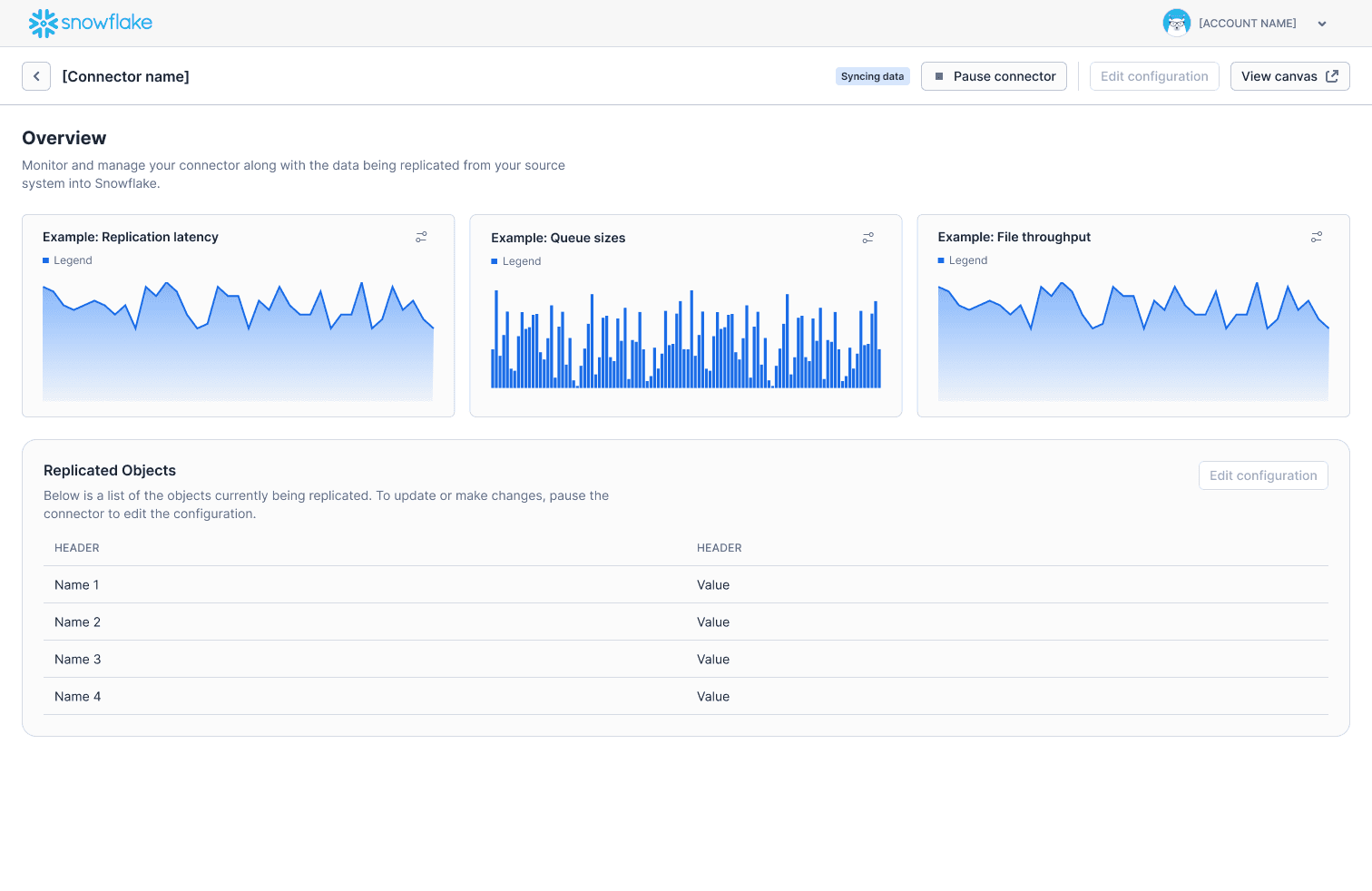Image resolution: width=1372 pixels, height=891 pixels.
Task: Click the Snowflake logo
Action: tap(91, 23)
